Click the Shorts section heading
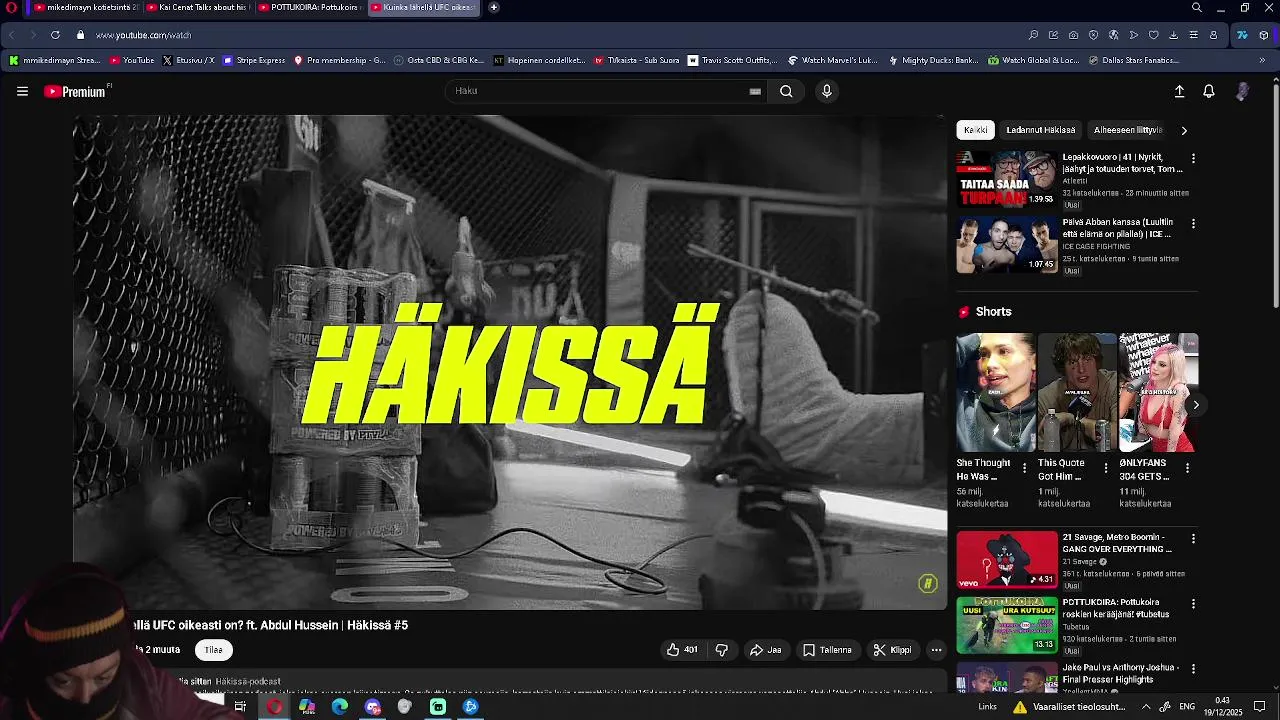The image size is (1280, 720). tap(993, 312)
